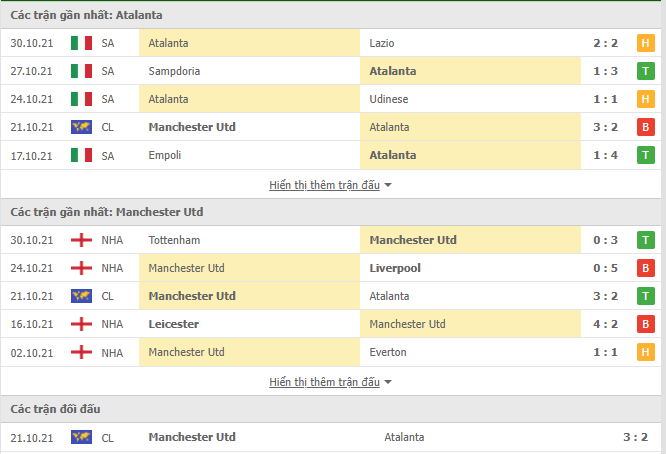Screen dimensions: 666x454
Task: Click the England flag beside Tottenham match
Action: coord(81,240)
